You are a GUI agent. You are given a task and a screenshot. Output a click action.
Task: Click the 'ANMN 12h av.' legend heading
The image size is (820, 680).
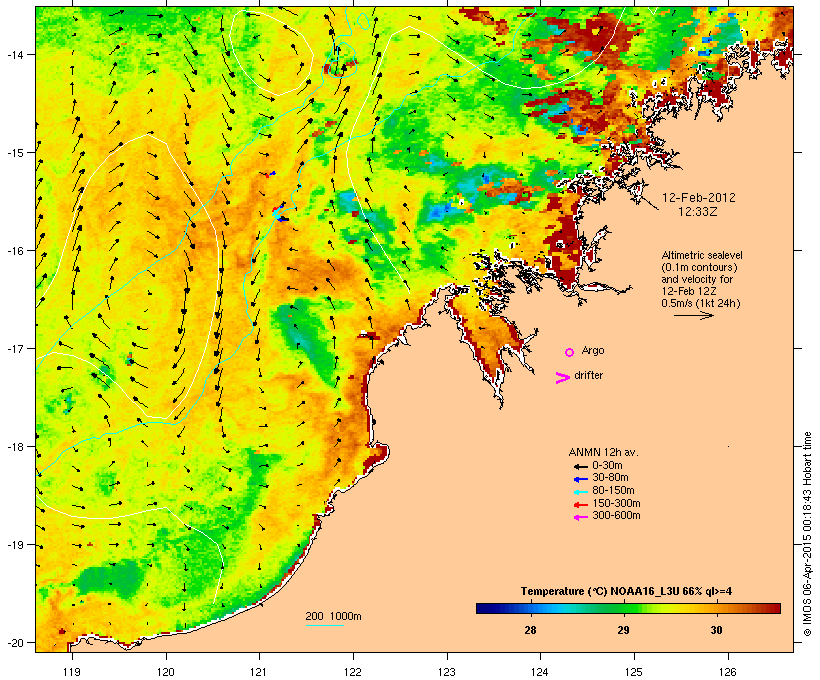pos(603,452)
